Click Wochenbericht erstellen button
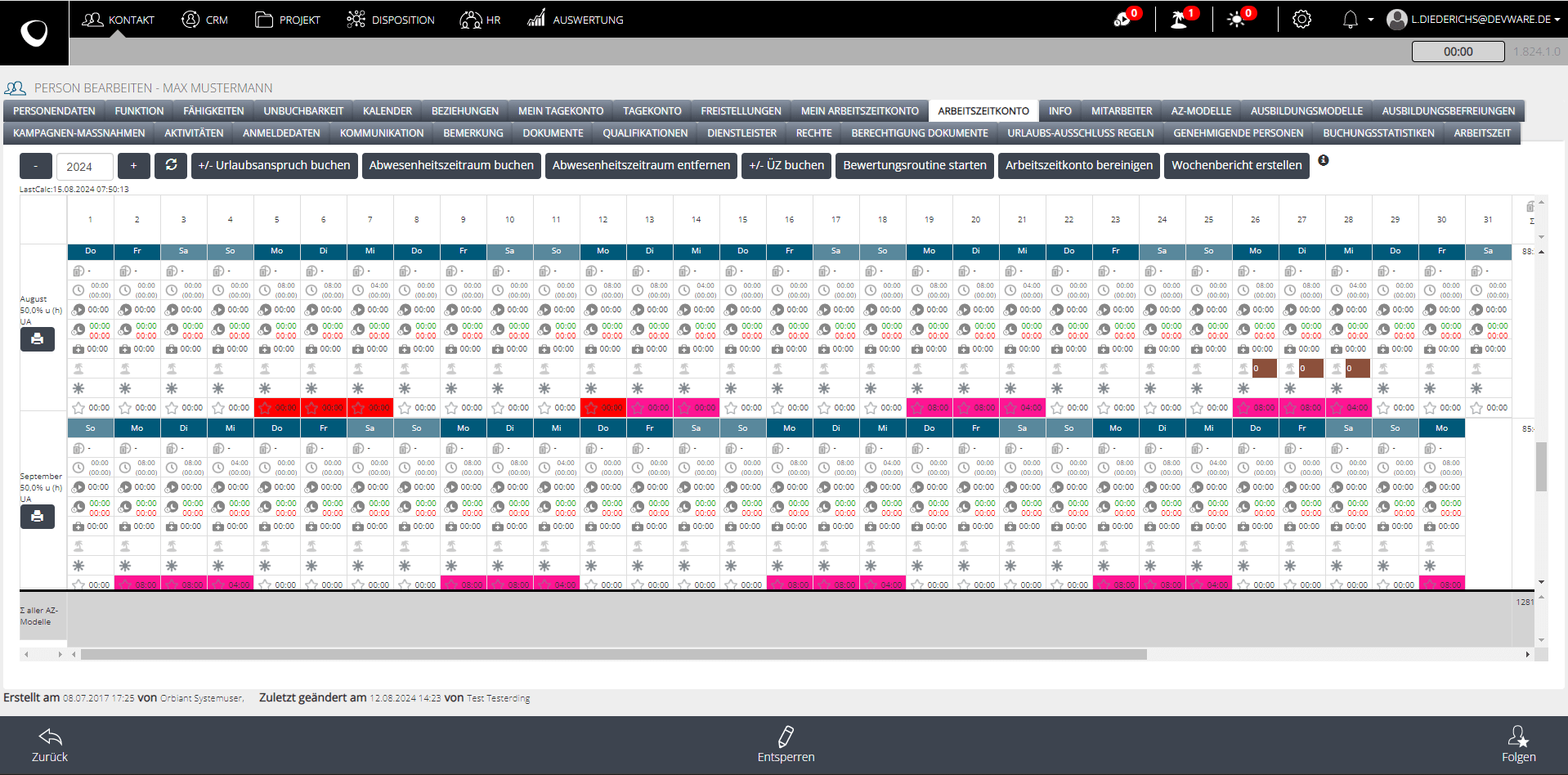This screenshot has height=775, width=1568. pyautogui.click(x=1236, y=165)
